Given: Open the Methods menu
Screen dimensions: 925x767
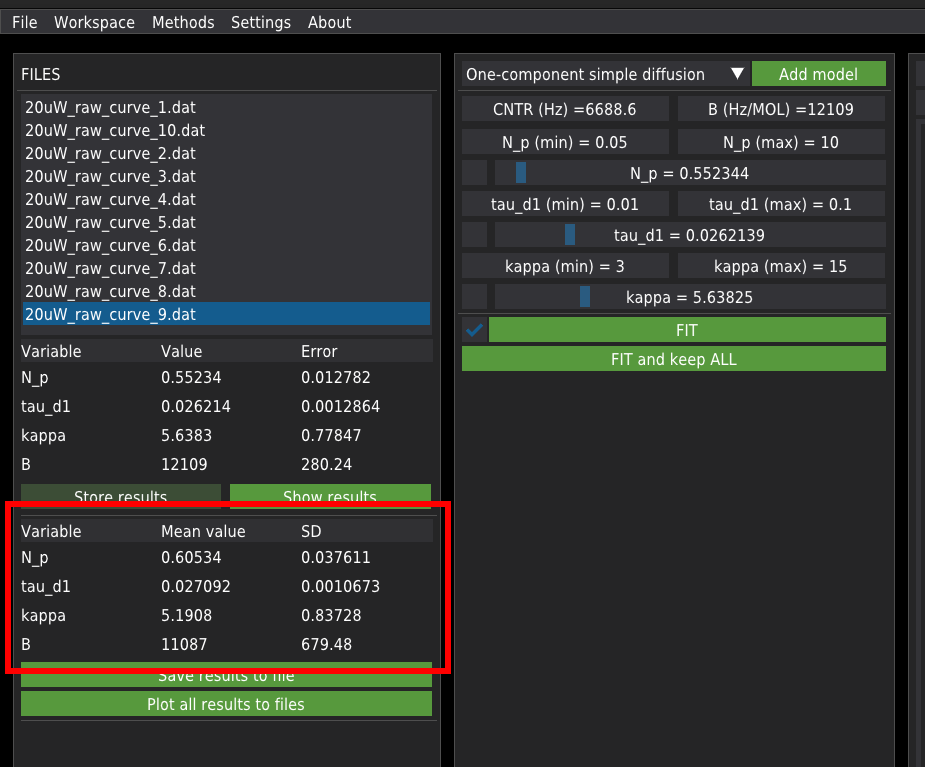Looking at the screenshot, I should tap(183, 22).
